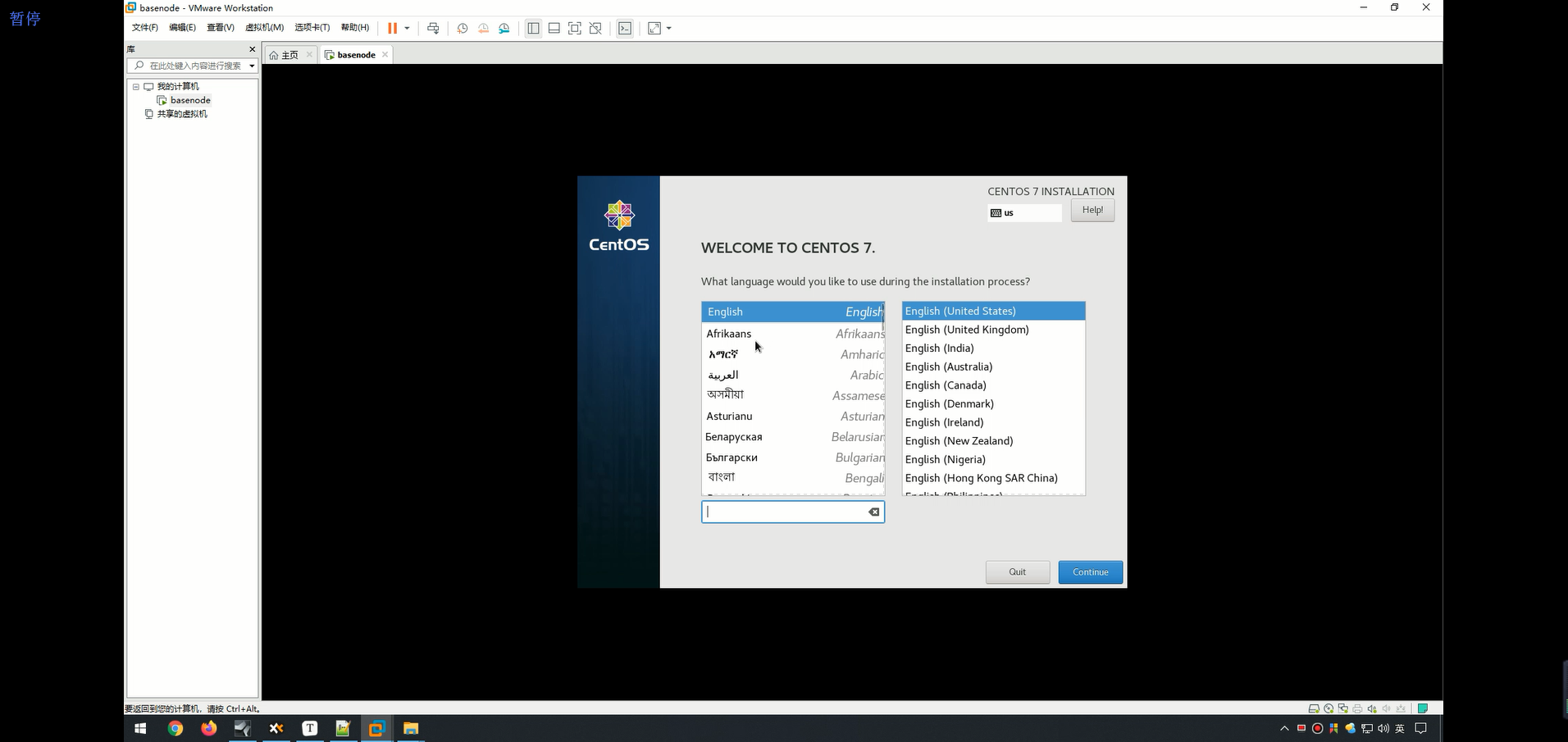The height and width of the screenshot is (742, 1568).
Task: Open the 选项卡(T) menu
Action: (x=312, y=28)
